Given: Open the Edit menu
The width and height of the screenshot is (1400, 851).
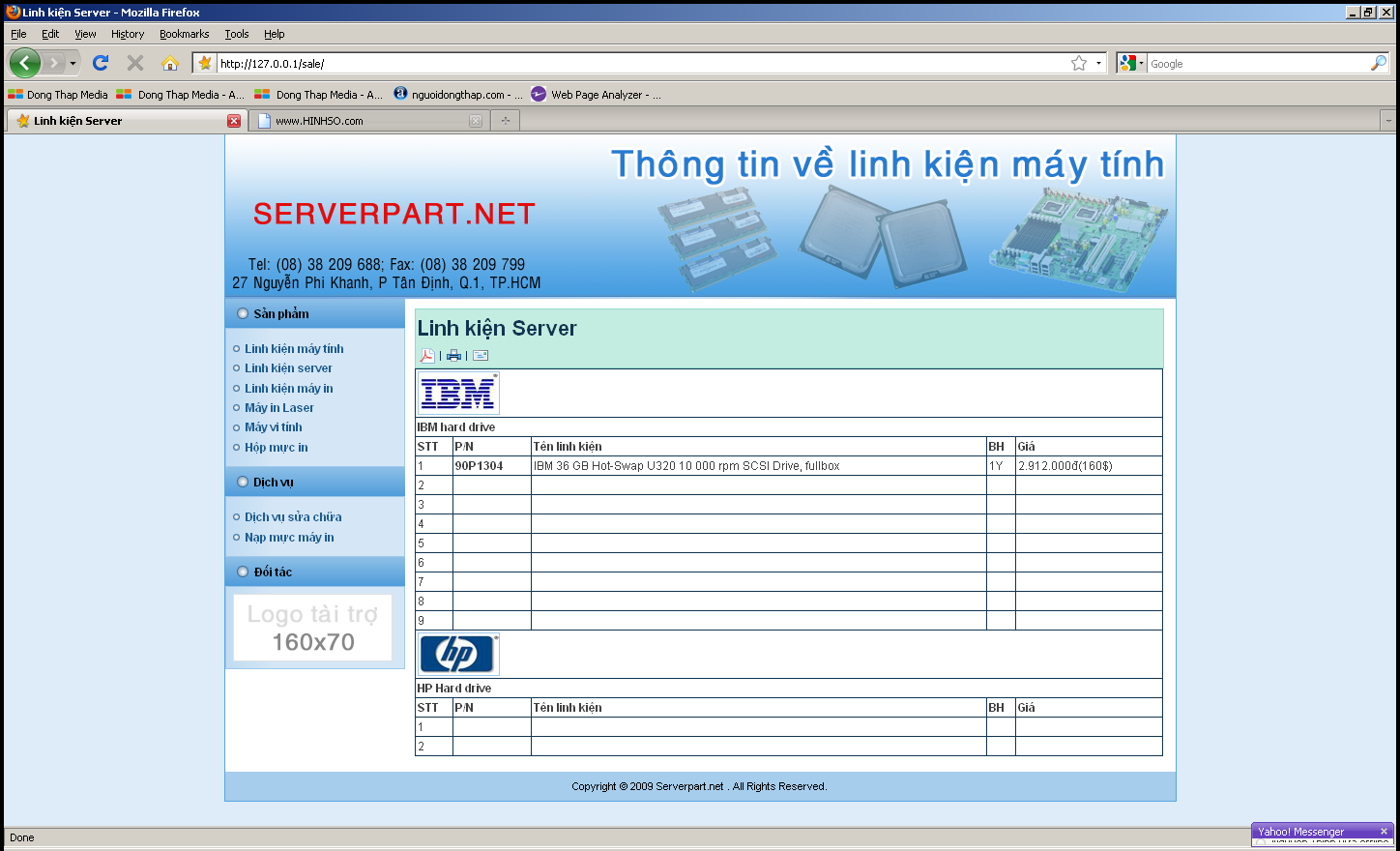Looking at the screenshot, I should (x=50, y=34).
